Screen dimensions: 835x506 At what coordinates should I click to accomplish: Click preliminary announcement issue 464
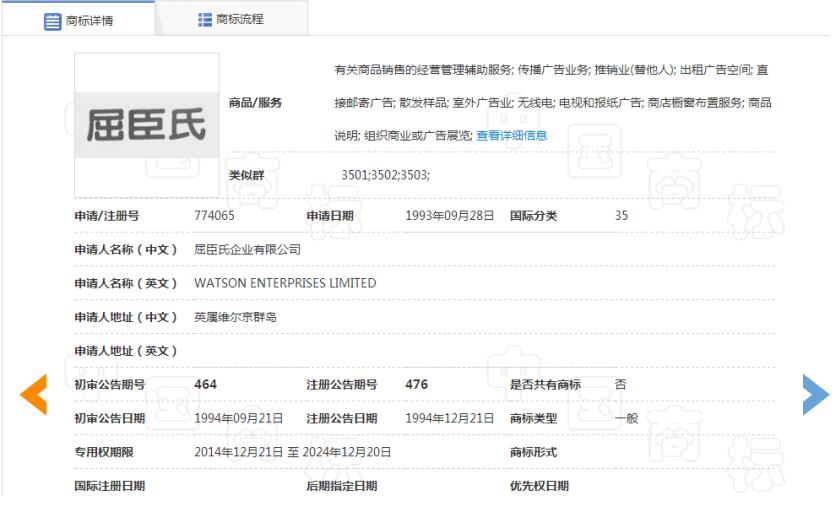[206, 384]
